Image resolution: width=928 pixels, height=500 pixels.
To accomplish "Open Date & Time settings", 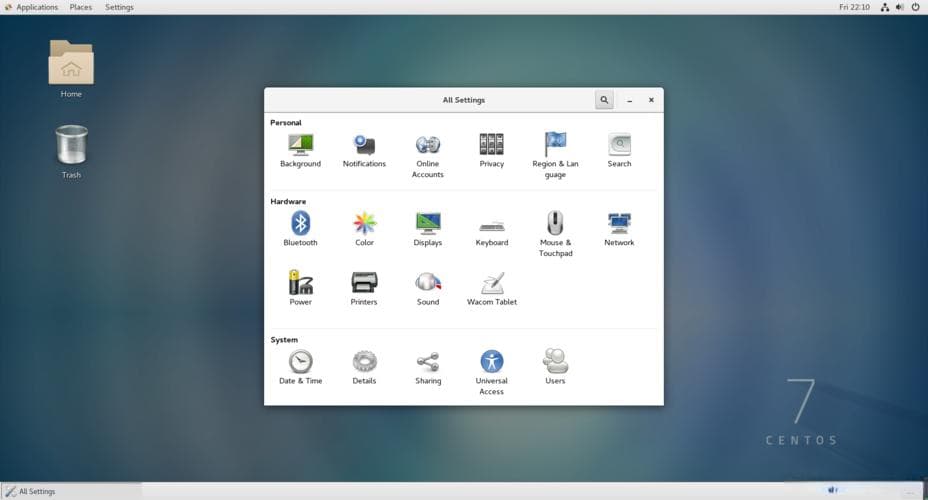I will [x=301, y=368].
